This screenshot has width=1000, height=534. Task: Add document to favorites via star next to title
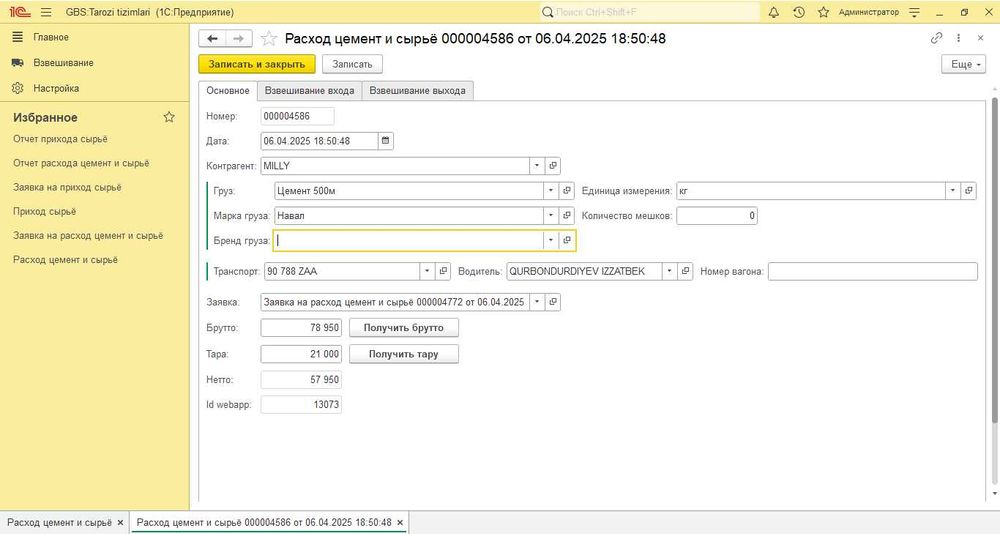(269, 39)
